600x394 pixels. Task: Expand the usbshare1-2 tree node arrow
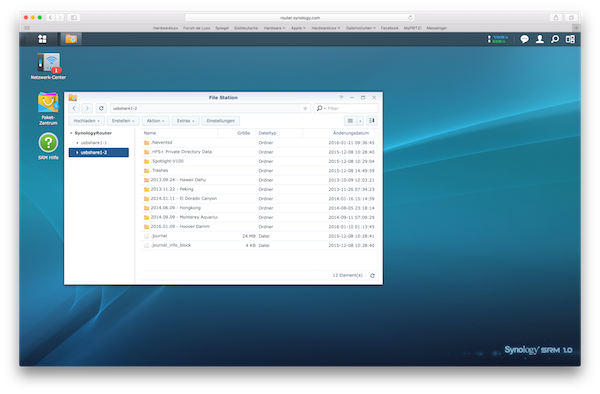click(x=77, y=152)
